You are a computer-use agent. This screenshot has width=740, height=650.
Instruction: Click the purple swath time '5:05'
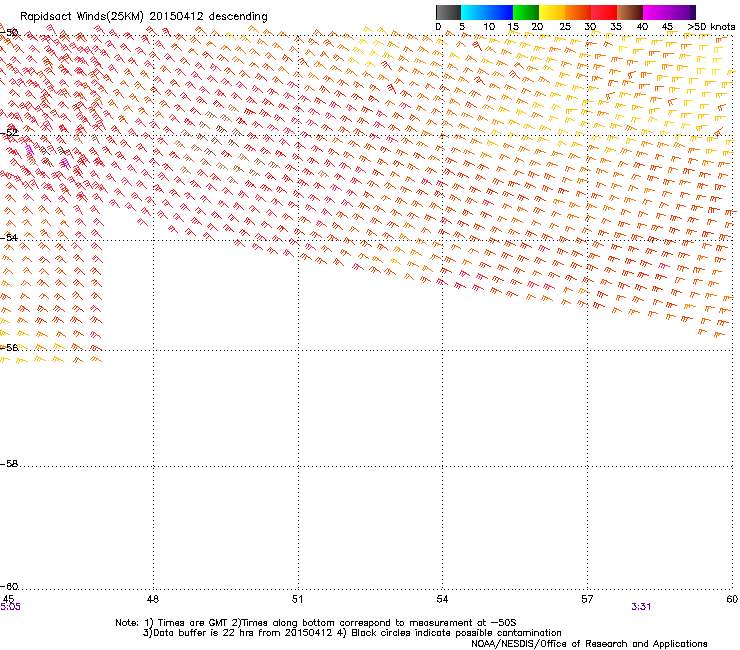10,607
